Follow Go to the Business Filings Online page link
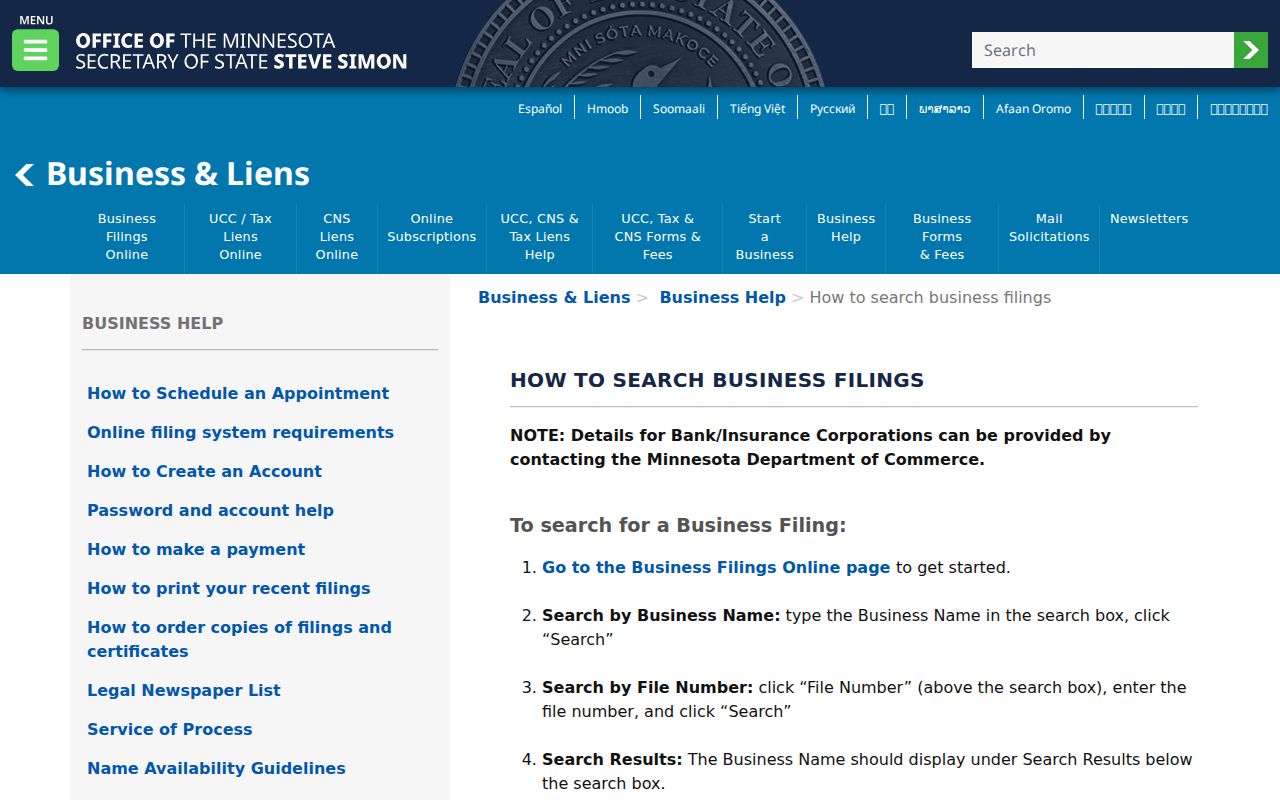The width and height of the screenshot is (1280, 800). pos(716,568)
